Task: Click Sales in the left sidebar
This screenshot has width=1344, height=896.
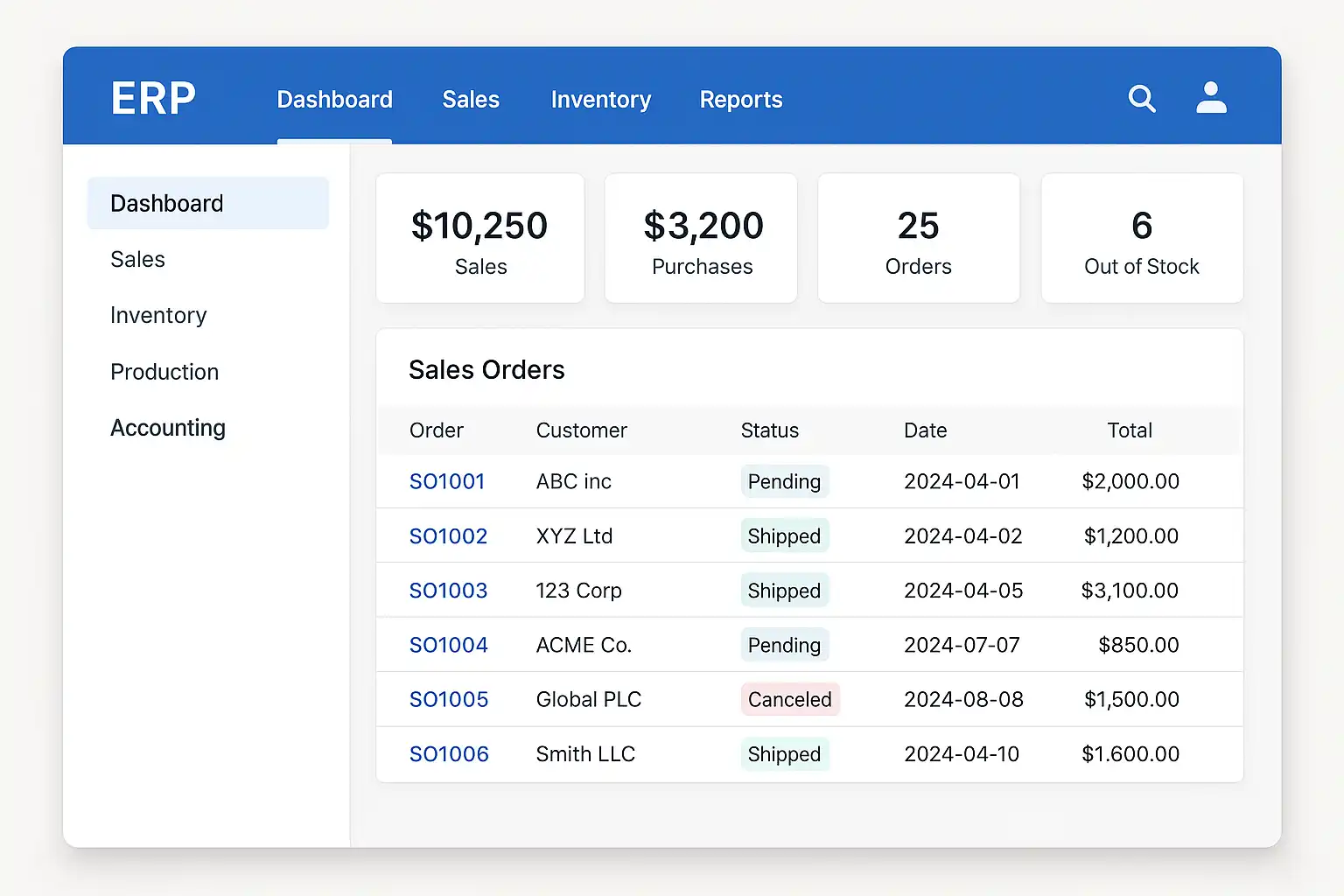Action: pos(137,260)
